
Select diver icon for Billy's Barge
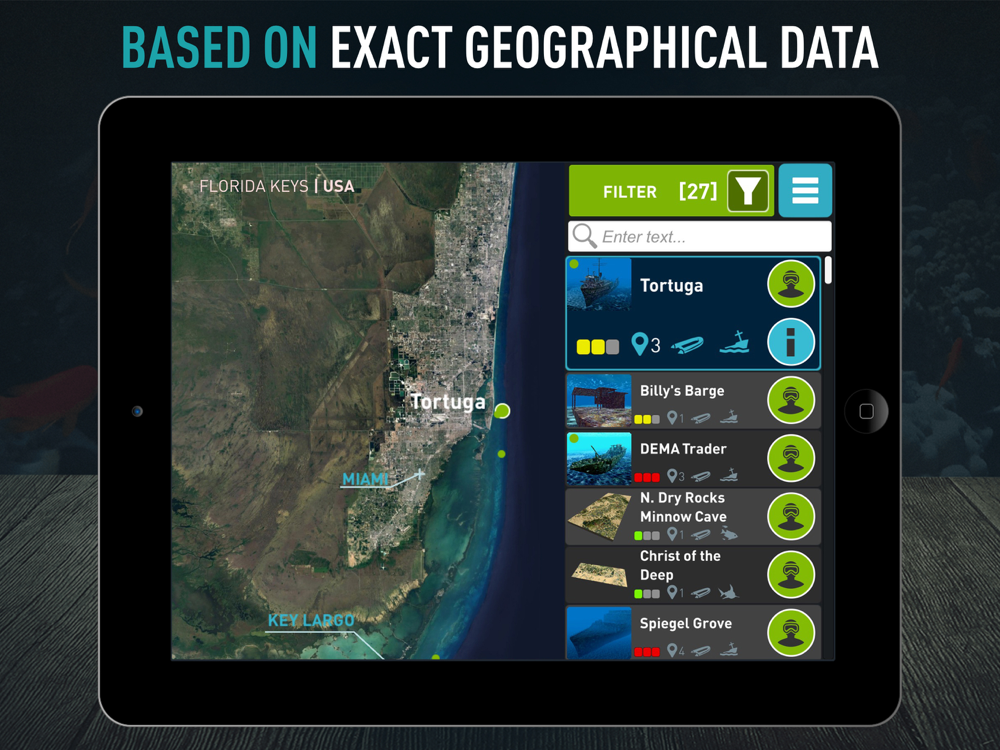point(791,400)
